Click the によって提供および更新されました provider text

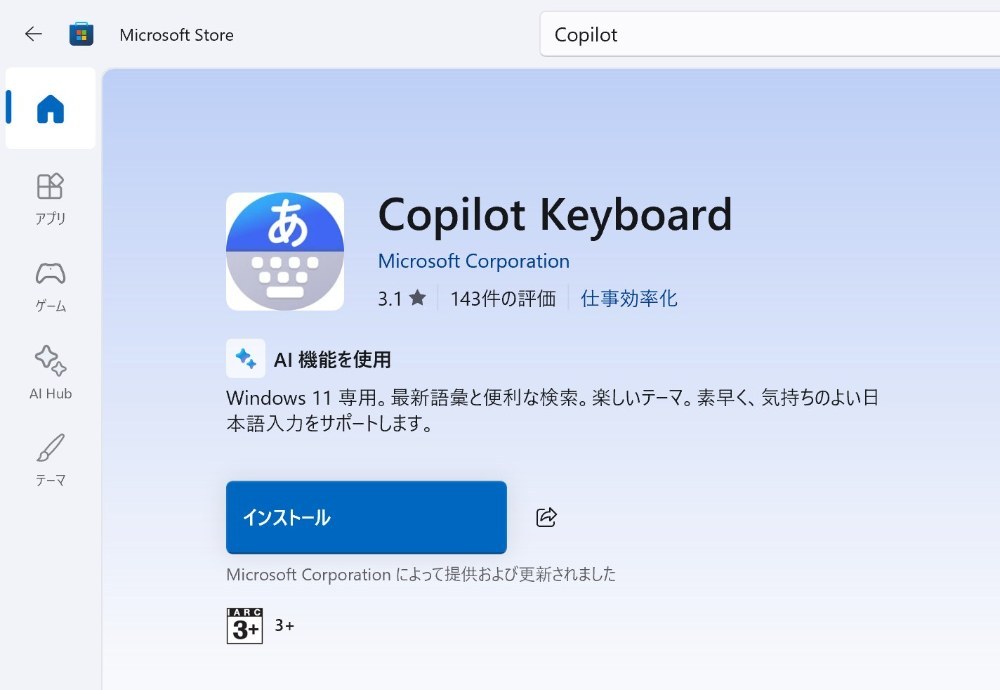[x=506, y=574]
